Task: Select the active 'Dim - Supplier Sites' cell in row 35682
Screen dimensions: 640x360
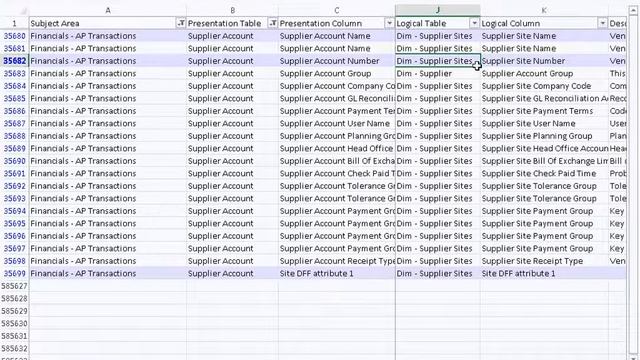Action: (x=438, y=61)
